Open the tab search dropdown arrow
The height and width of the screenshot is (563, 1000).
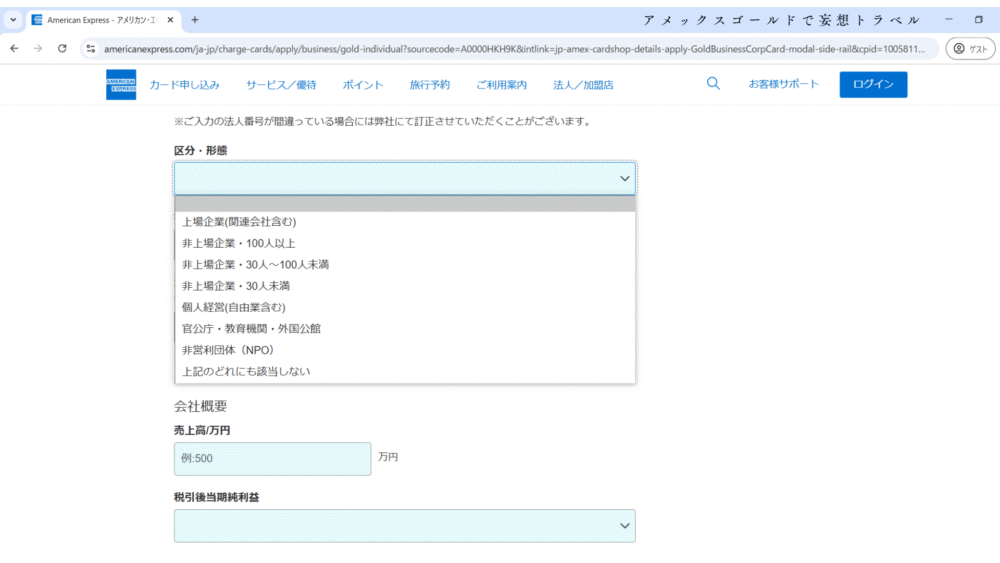13,20
